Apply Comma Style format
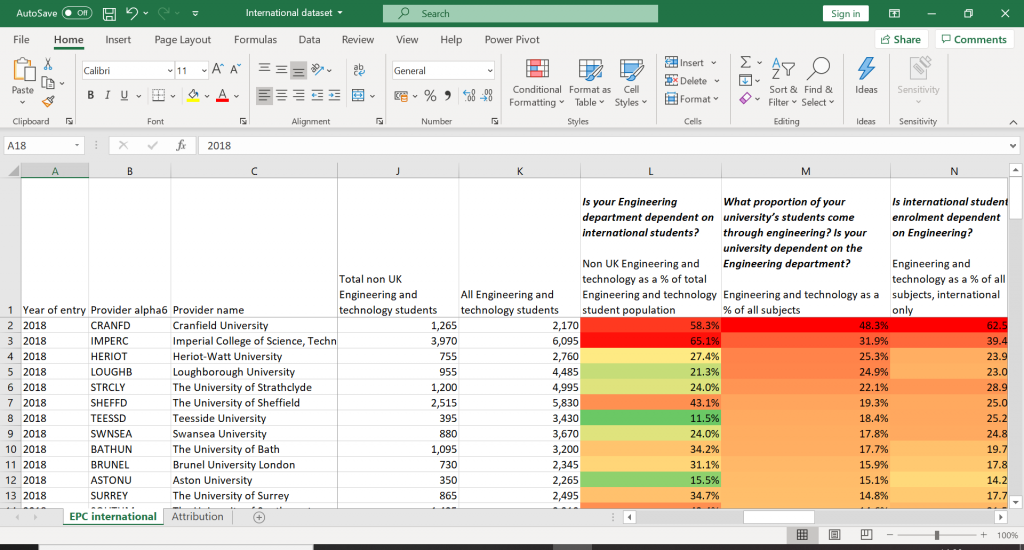Viewport: 1024px width, 550px height. 447,95
